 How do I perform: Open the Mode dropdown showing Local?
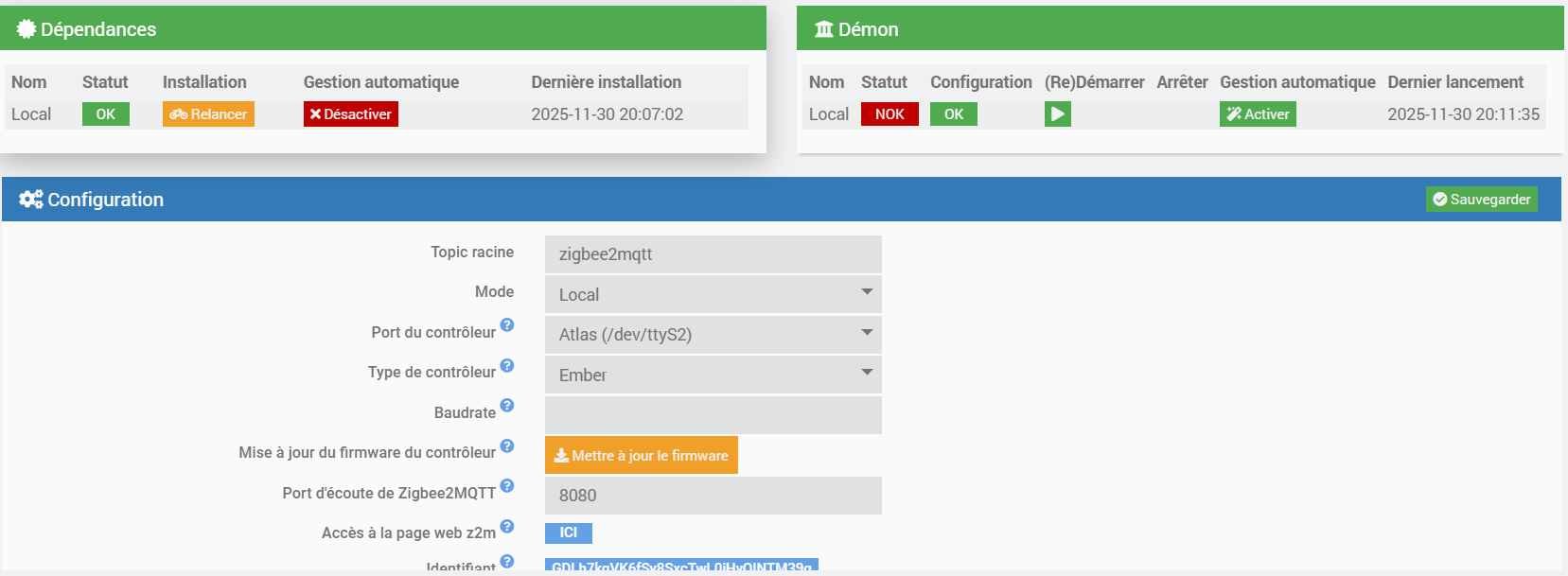click(714, 294)
